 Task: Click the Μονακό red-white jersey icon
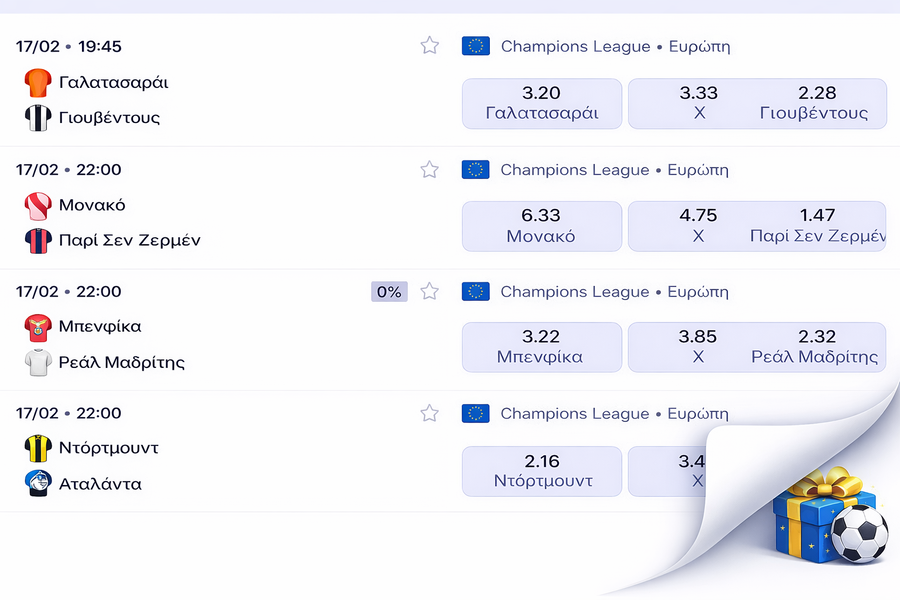(37, 205)
